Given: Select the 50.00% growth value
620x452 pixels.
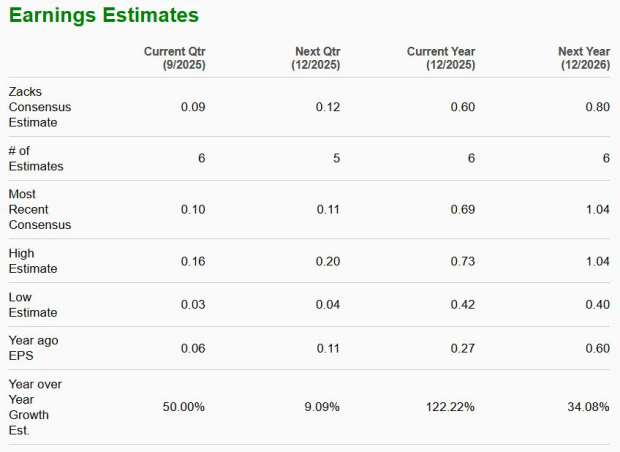Looking at the screenshot, I should 184,407.
